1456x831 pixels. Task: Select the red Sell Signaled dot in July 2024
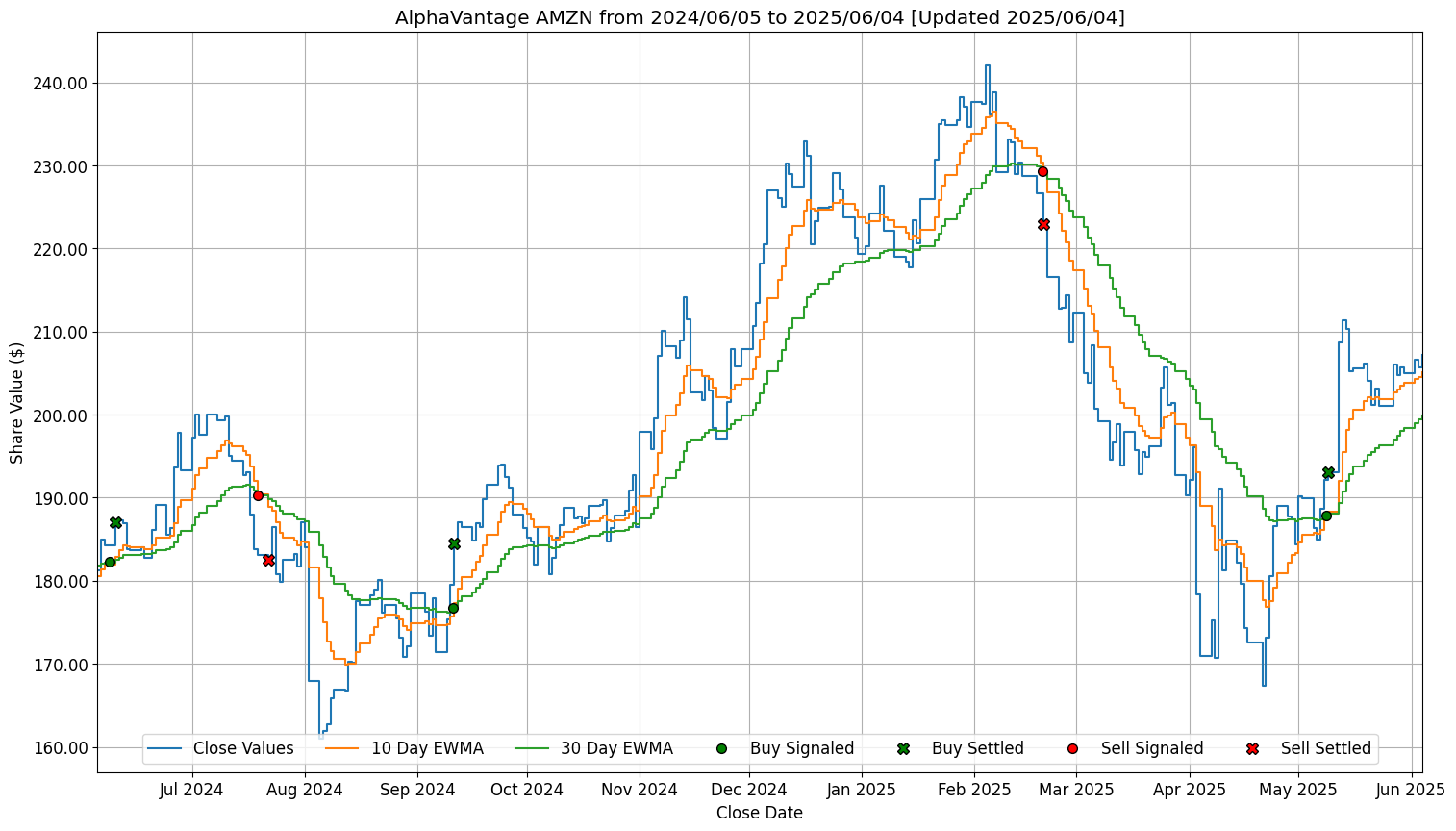(258, 495)
